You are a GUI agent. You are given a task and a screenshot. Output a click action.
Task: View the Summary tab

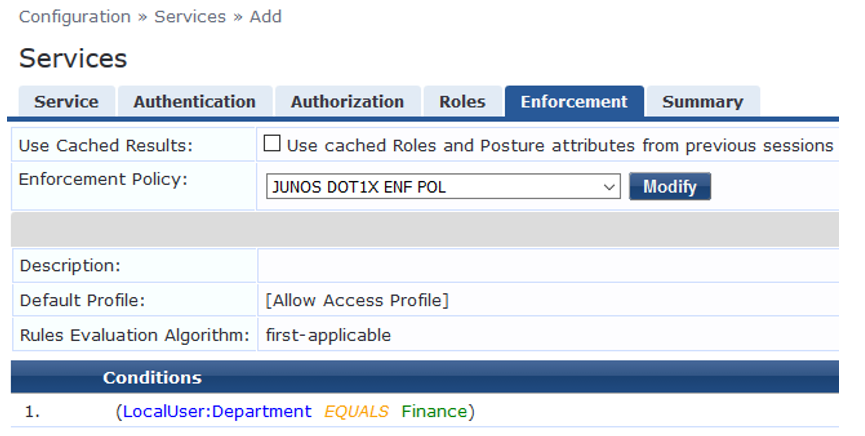(702, 102)
